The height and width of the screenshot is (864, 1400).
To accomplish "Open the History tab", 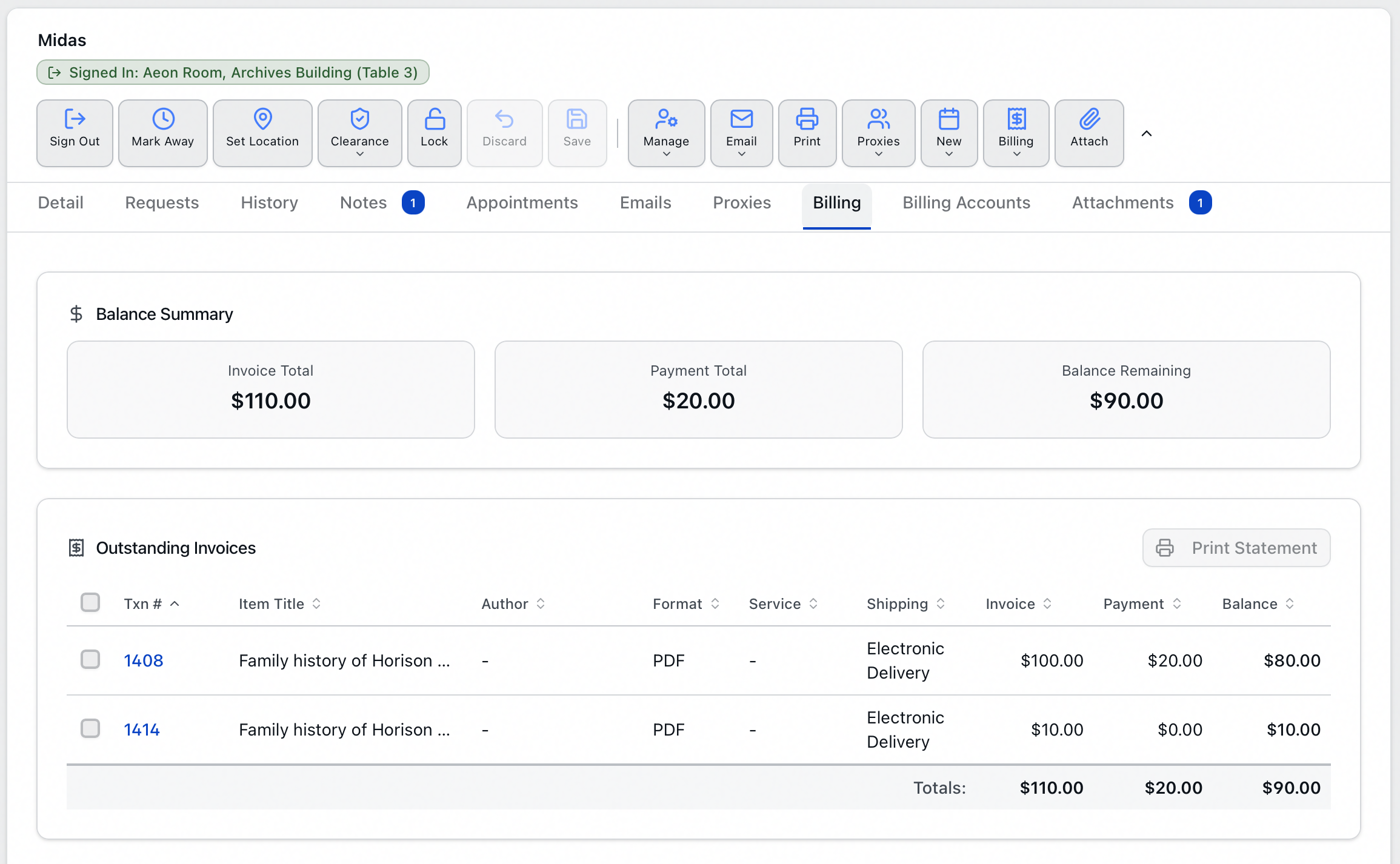I will point(270,203).
